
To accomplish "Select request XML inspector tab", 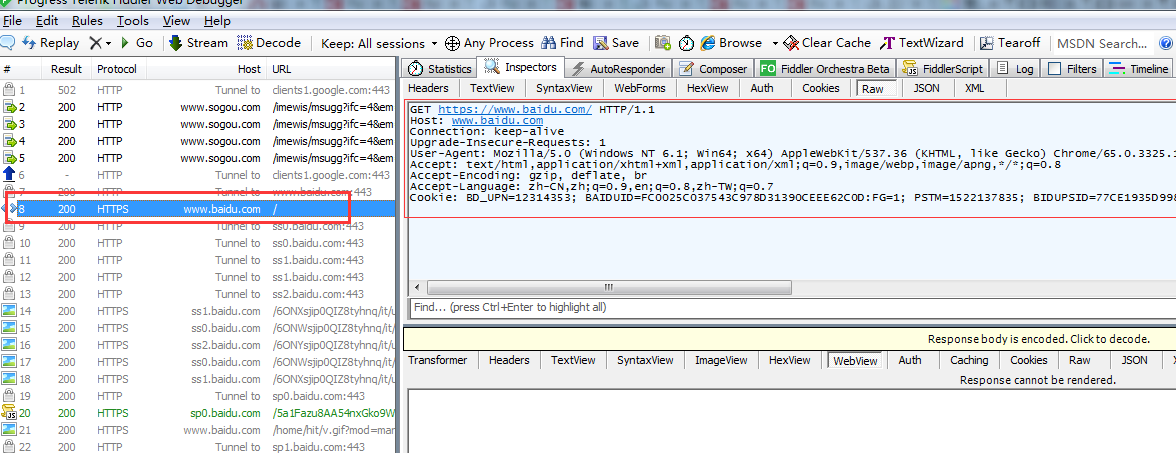I will pyautogui.click(x=974, y=88).
